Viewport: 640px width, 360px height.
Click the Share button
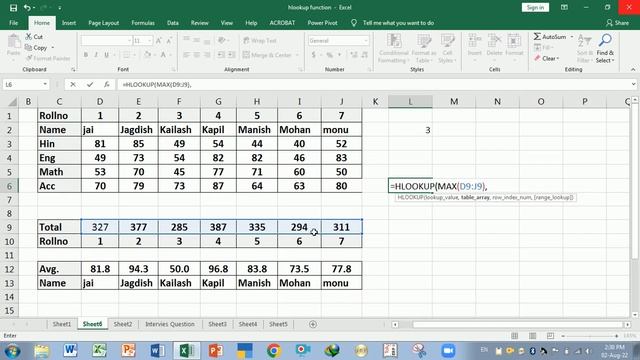pos(617,23)
